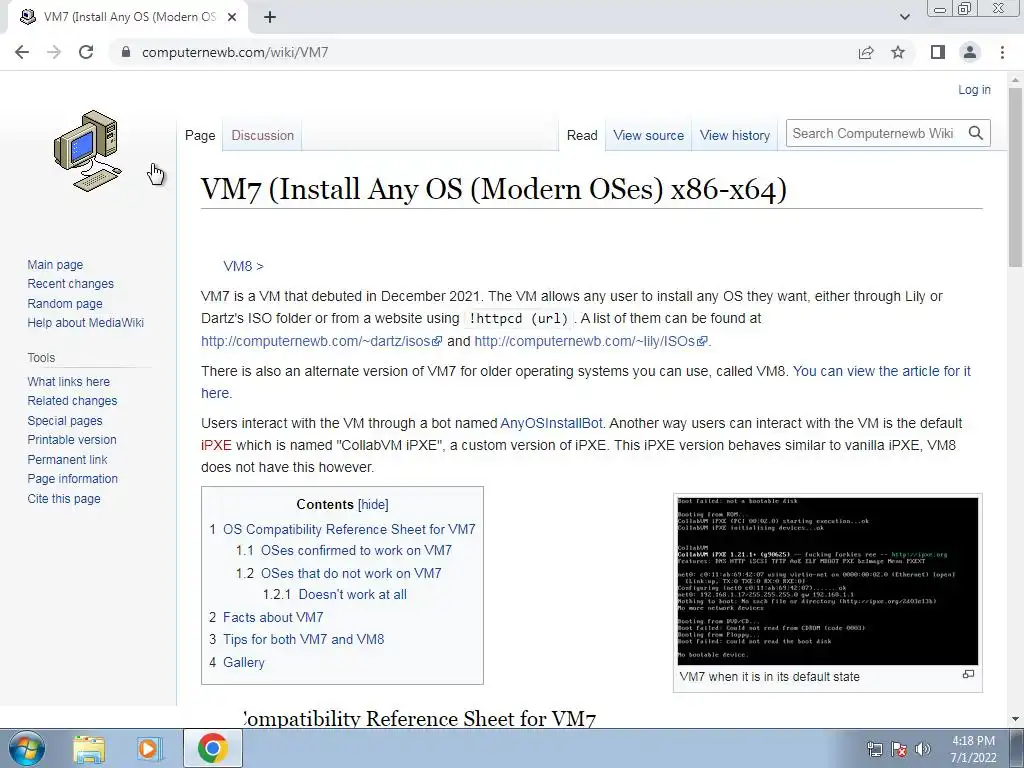Image resolution: width=1024 pixels, height=768 pixels.
Task: Open the Permanent link
Action: [67, 459]
